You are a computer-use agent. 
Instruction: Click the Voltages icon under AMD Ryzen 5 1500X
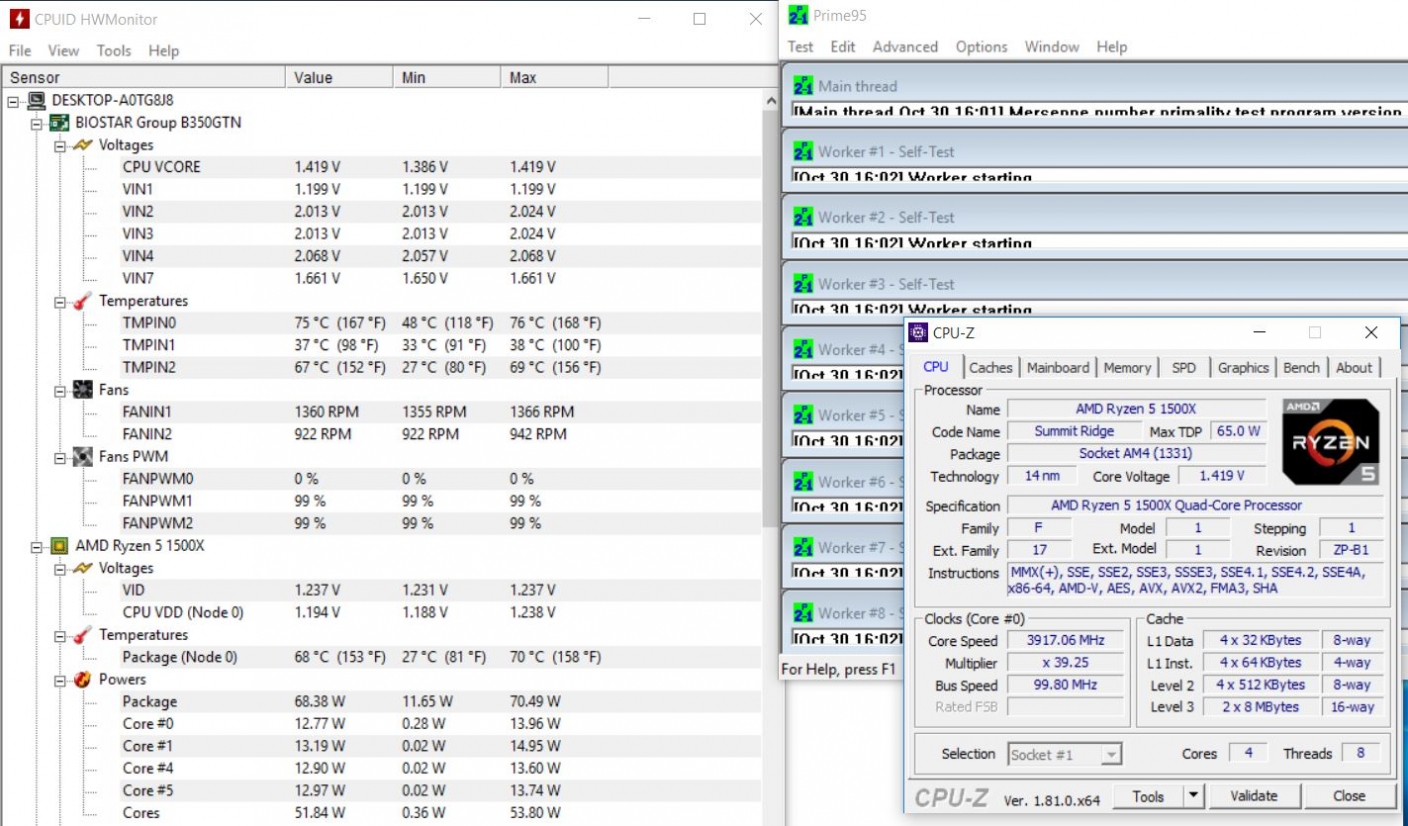point(84,568)
